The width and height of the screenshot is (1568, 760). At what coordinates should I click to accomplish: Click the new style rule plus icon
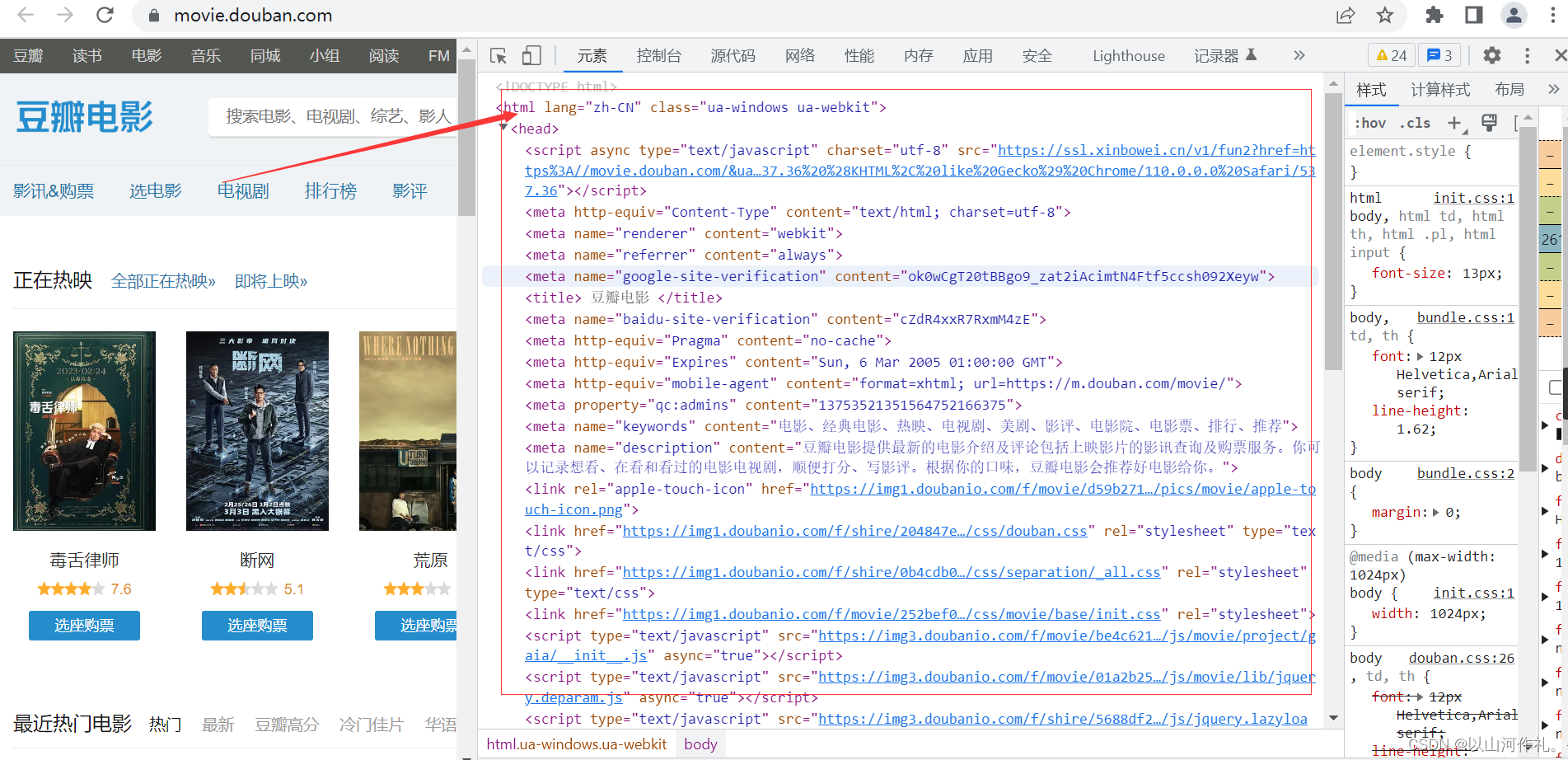(1454, 123)
